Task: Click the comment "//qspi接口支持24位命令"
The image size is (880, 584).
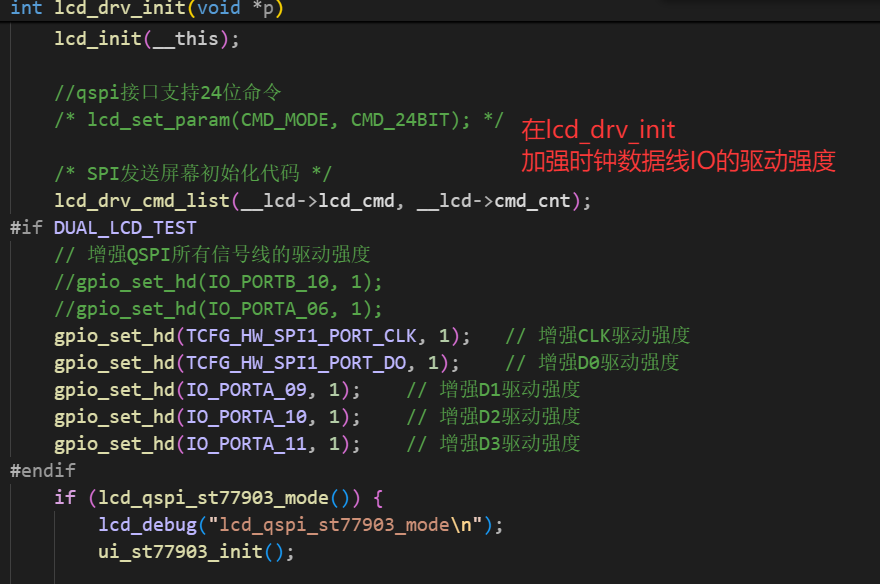Action: point(167,93)
